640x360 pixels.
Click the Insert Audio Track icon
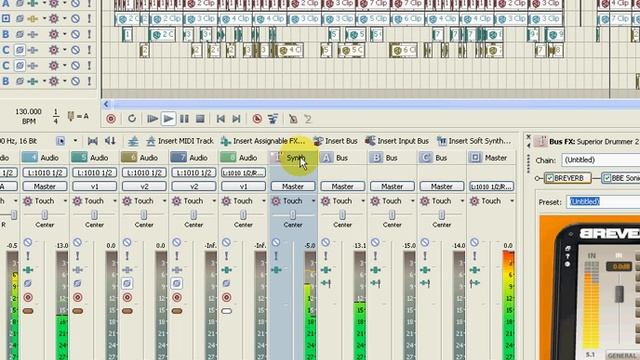133,141
